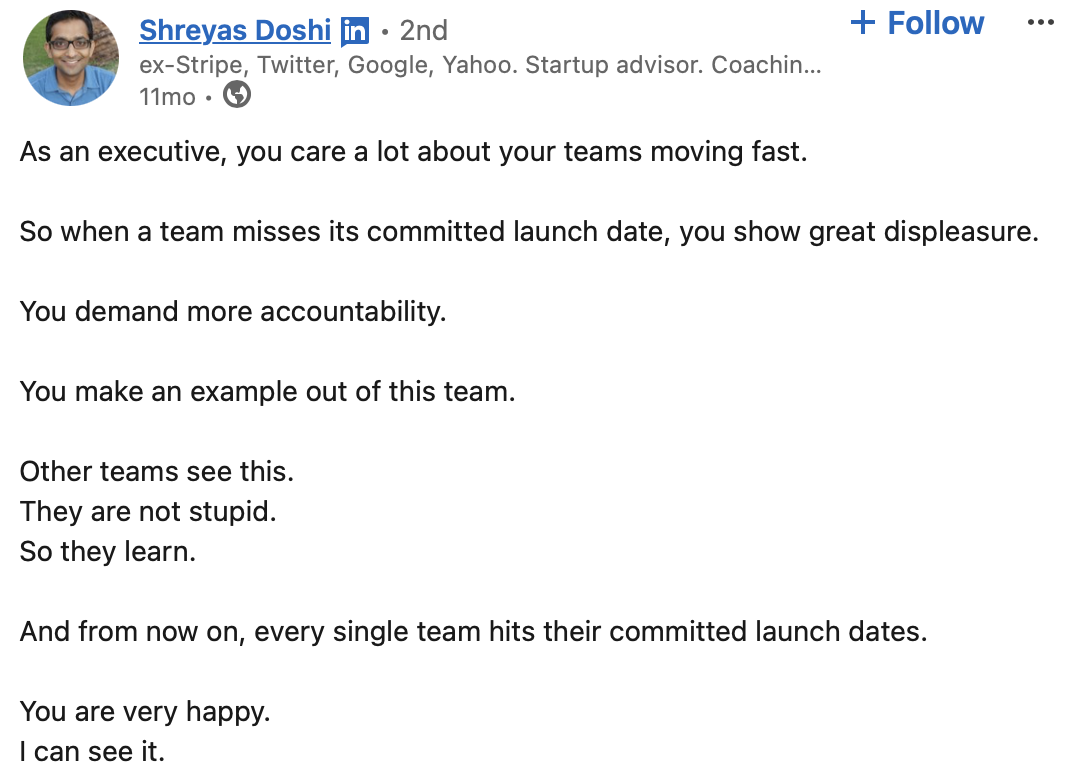
Task: Expand the full bio description text
Action: (x=480, y=65)
